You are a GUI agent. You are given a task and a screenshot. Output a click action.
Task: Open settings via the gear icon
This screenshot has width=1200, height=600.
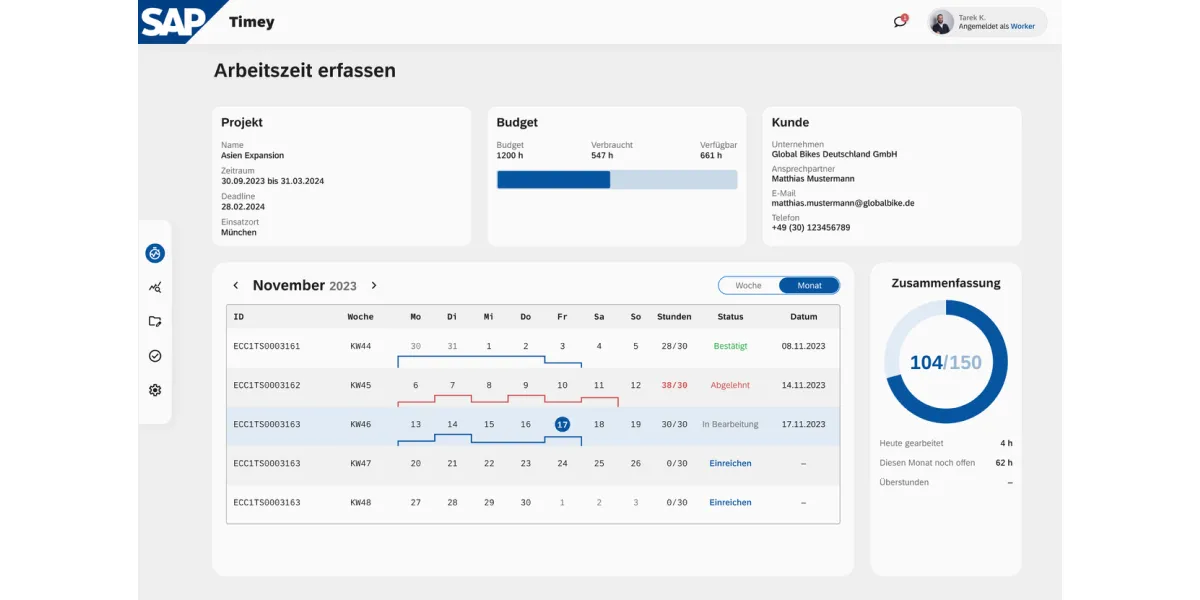point(155,390)
